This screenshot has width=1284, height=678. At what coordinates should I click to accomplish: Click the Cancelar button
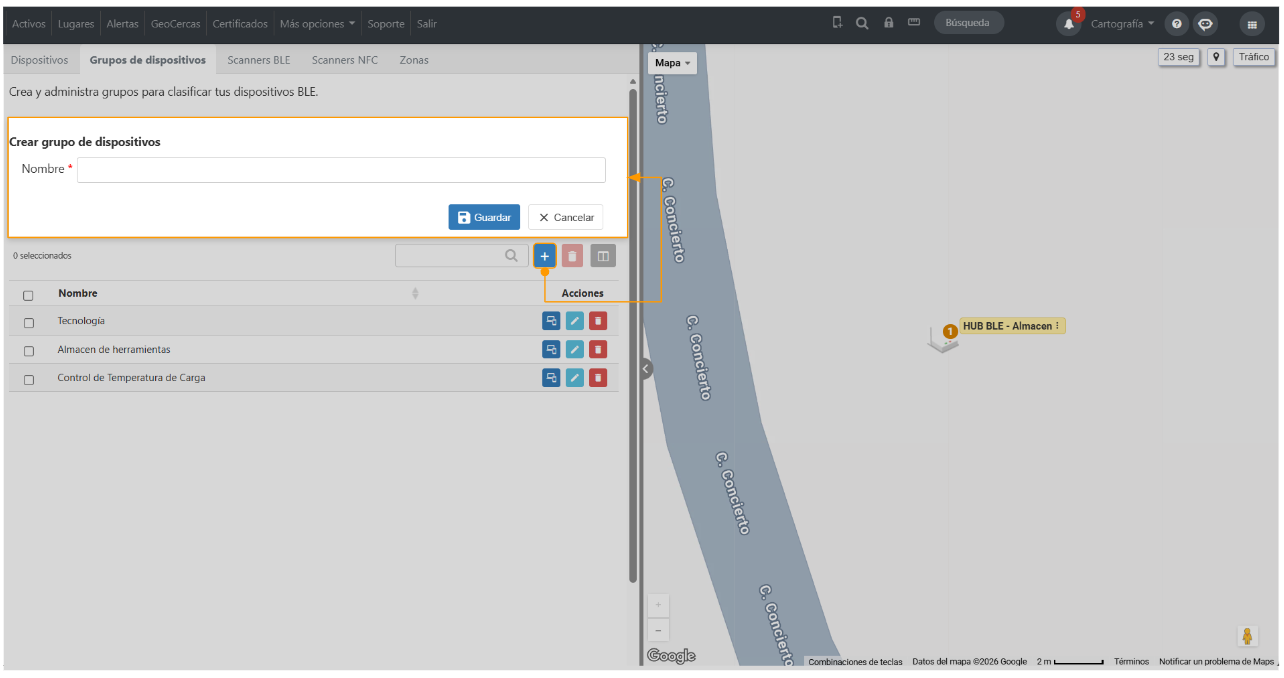tap(566, 217)
